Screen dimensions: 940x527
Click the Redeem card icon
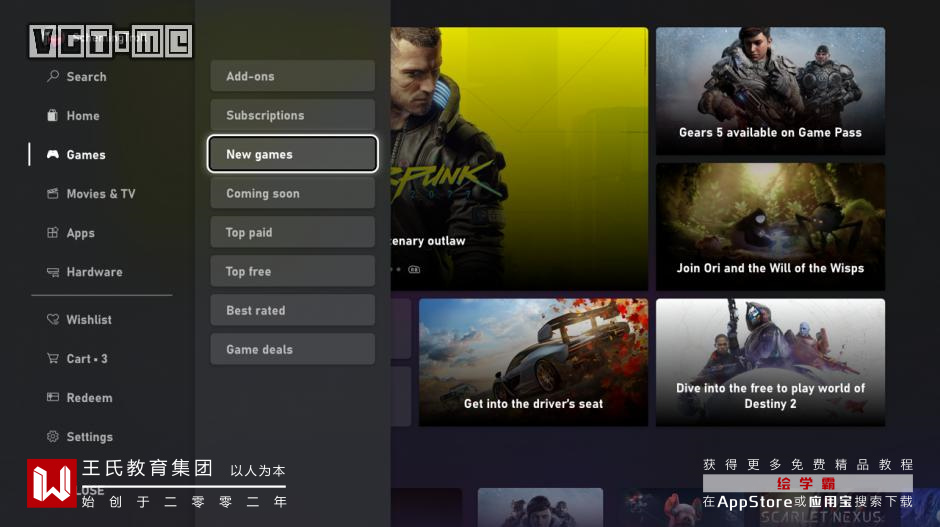tap(53, 397)
